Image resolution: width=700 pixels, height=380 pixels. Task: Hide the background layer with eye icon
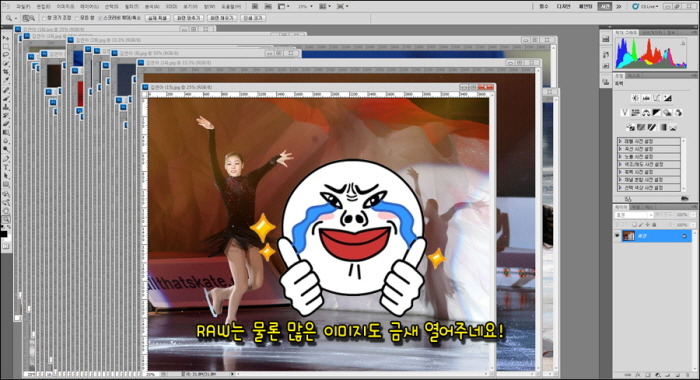[x=617, y=236]
